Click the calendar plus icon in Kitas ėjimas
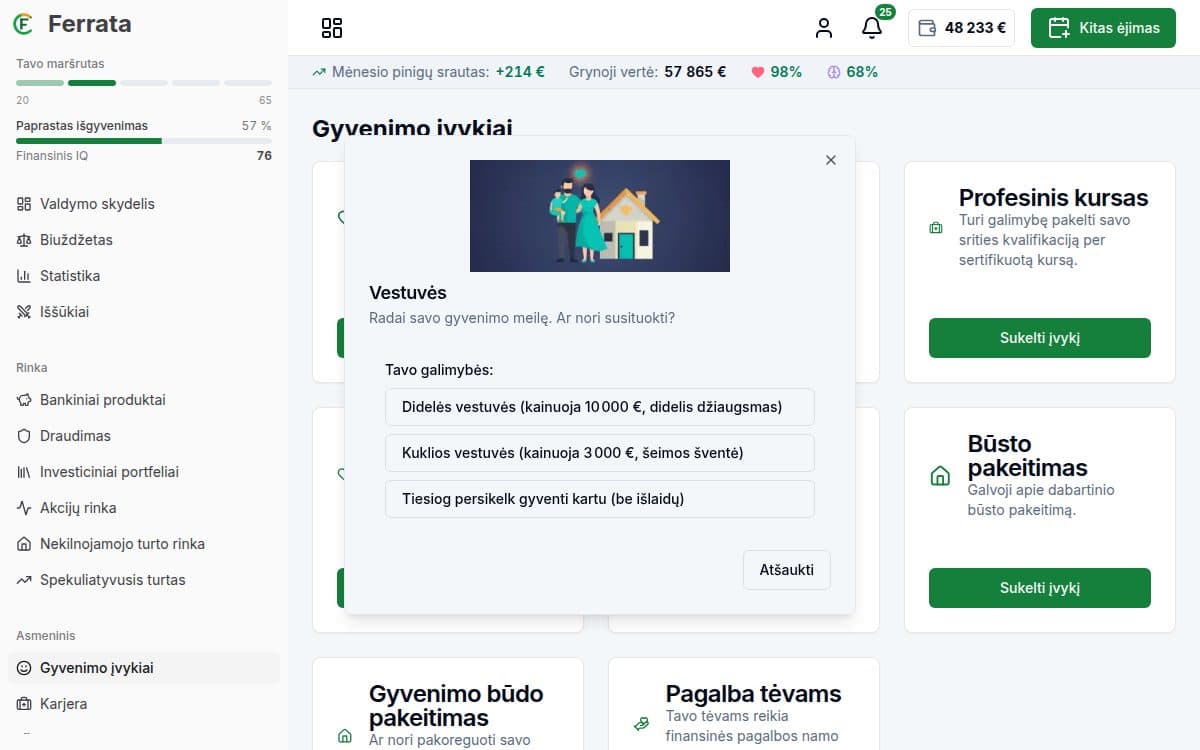 click(1059, 28)
